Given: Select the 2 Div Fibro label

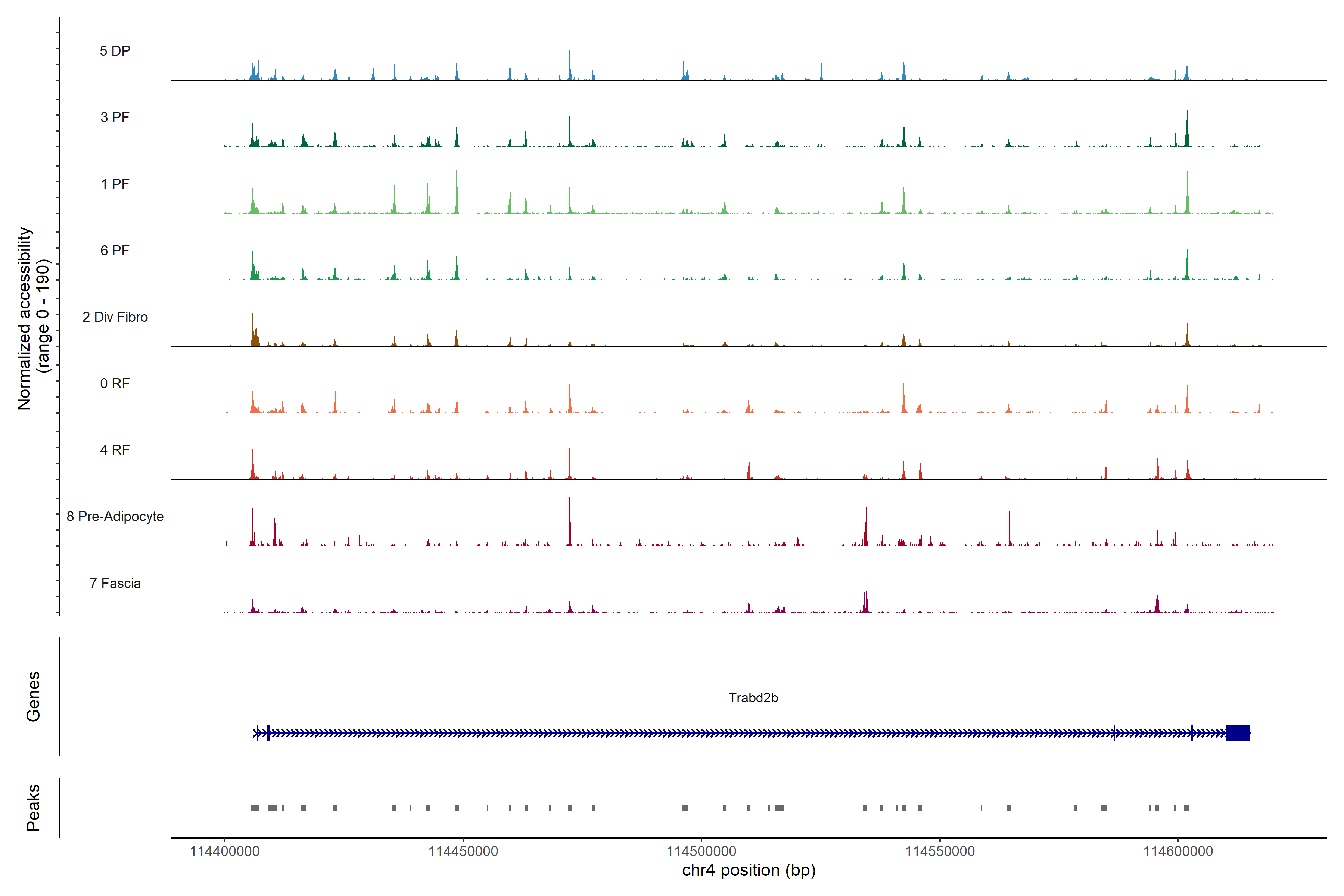Looking at the screenshot, I should 115,317.
